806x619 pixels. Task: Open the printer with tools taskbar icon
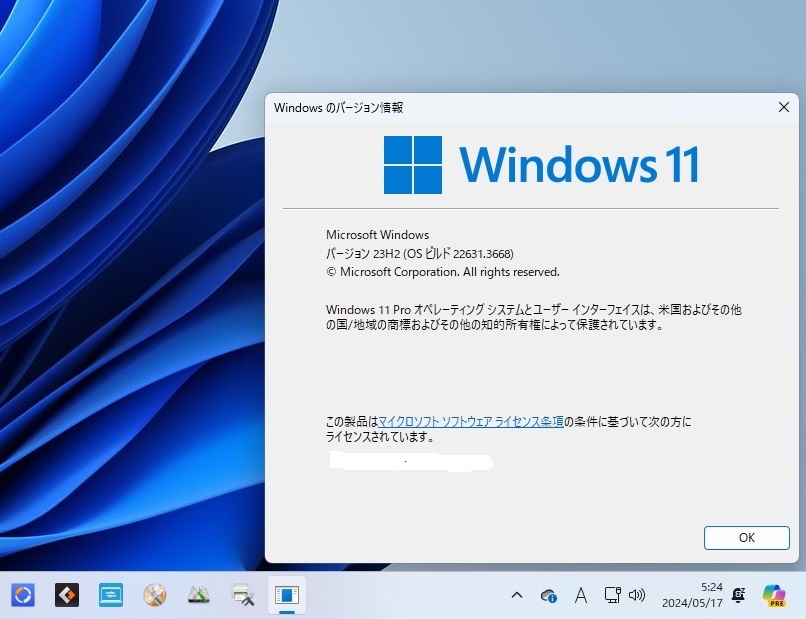click(x=243, y=595)
